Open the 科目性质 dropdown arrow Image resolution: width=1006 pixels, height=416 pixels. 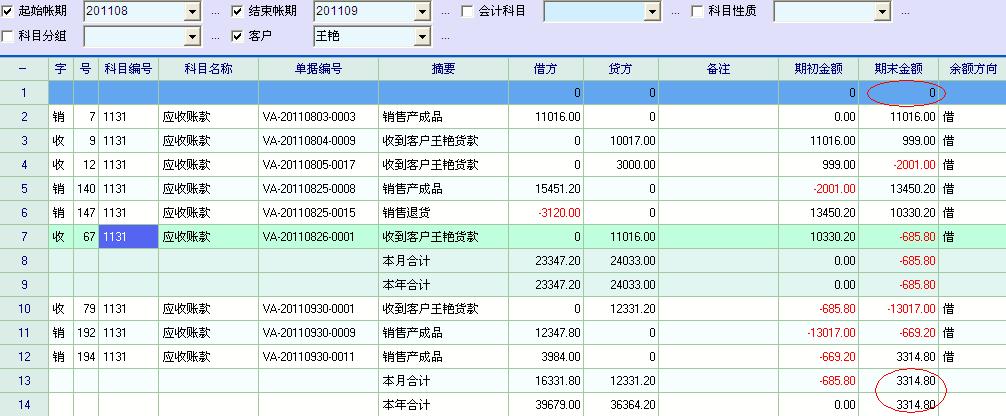tap(881, 12)
